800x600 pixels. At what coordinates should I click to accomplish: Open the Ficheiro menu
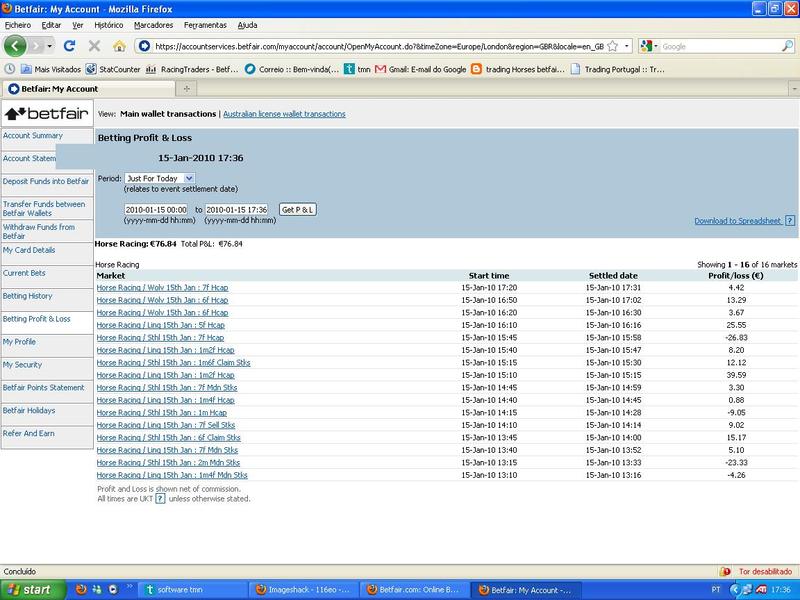pyautogui.click(x=18, y=25)
